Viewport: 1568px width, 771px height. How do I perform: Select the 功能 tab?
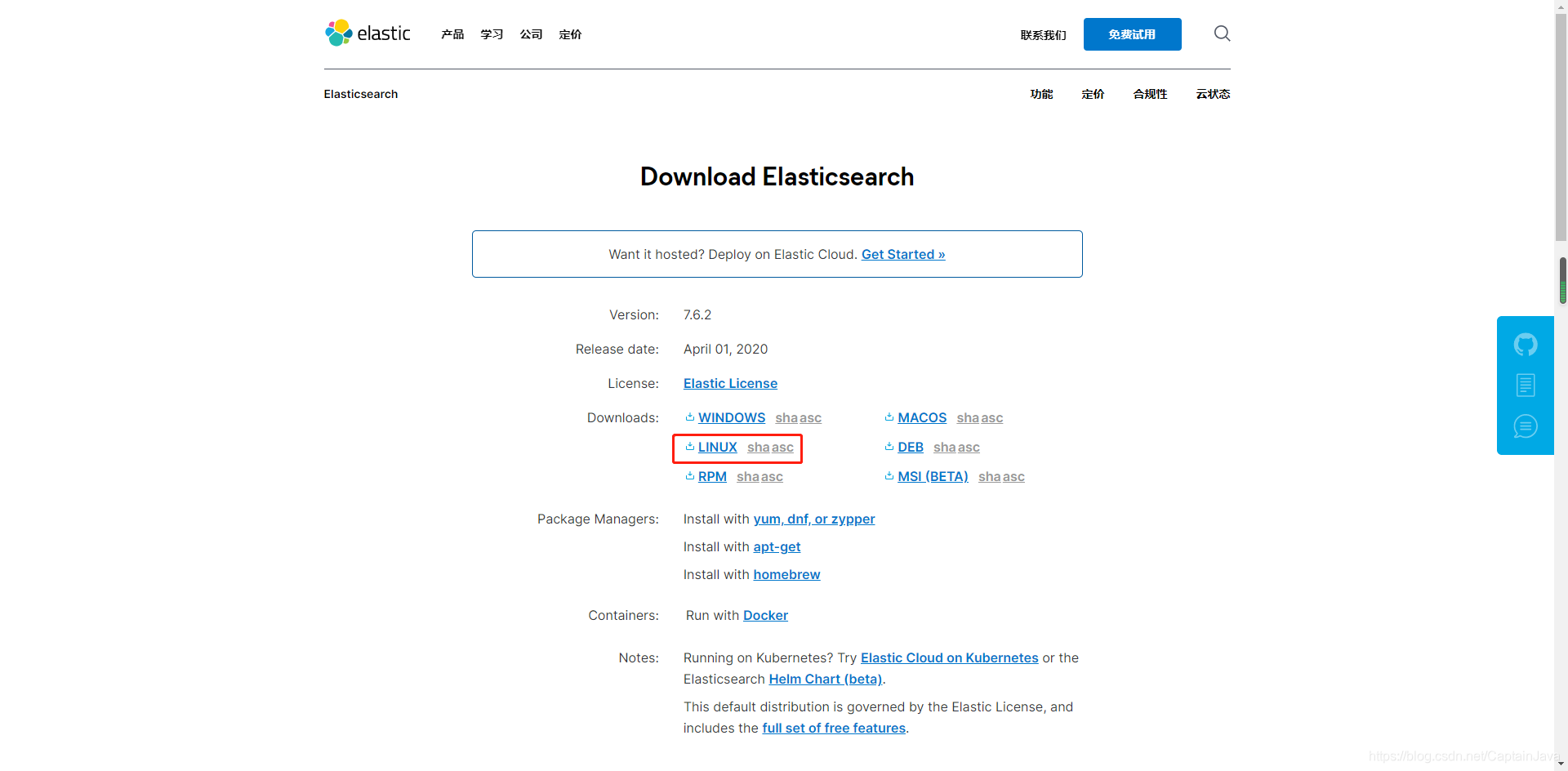pos(1041,94)
